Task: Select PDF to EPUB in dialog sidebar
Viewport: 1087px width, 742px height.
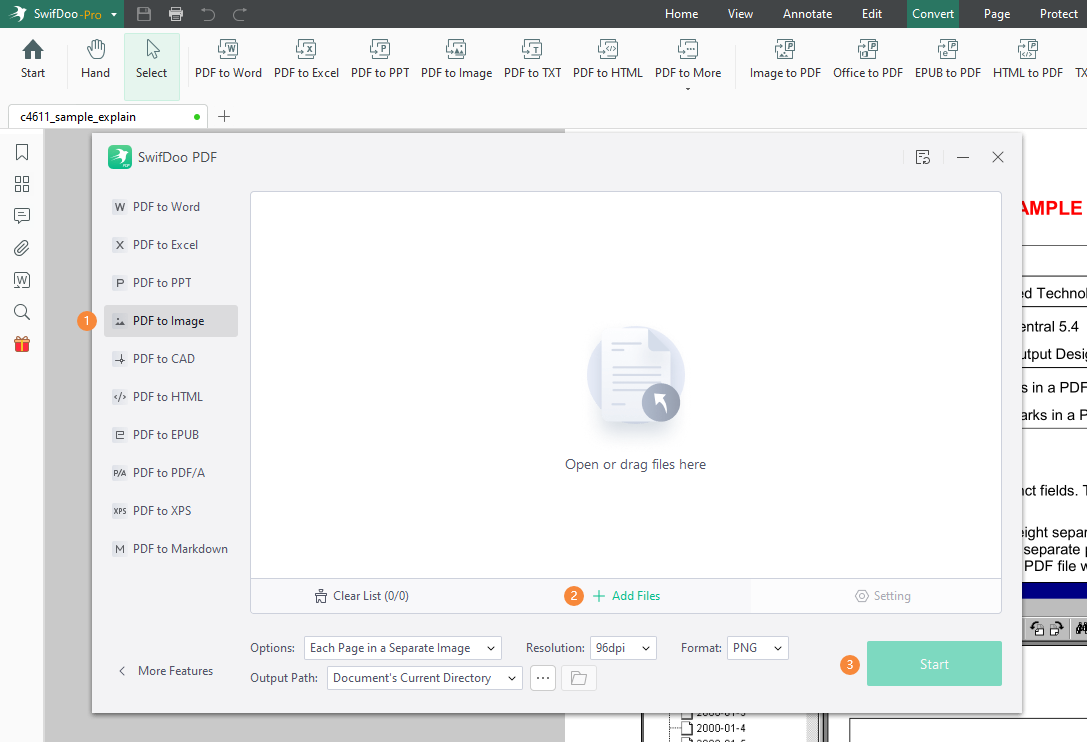Action: click(171, 435)
